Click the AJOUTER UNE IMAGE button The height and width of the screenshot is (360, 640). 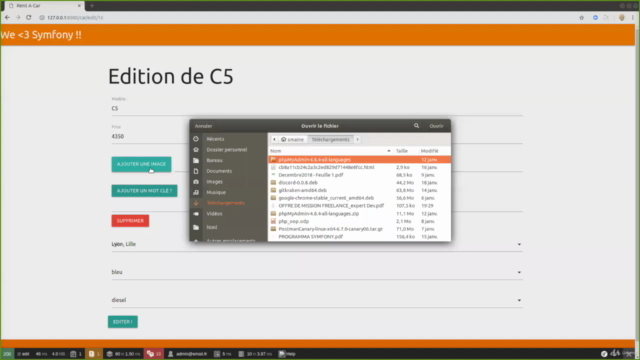click(141, 164)
